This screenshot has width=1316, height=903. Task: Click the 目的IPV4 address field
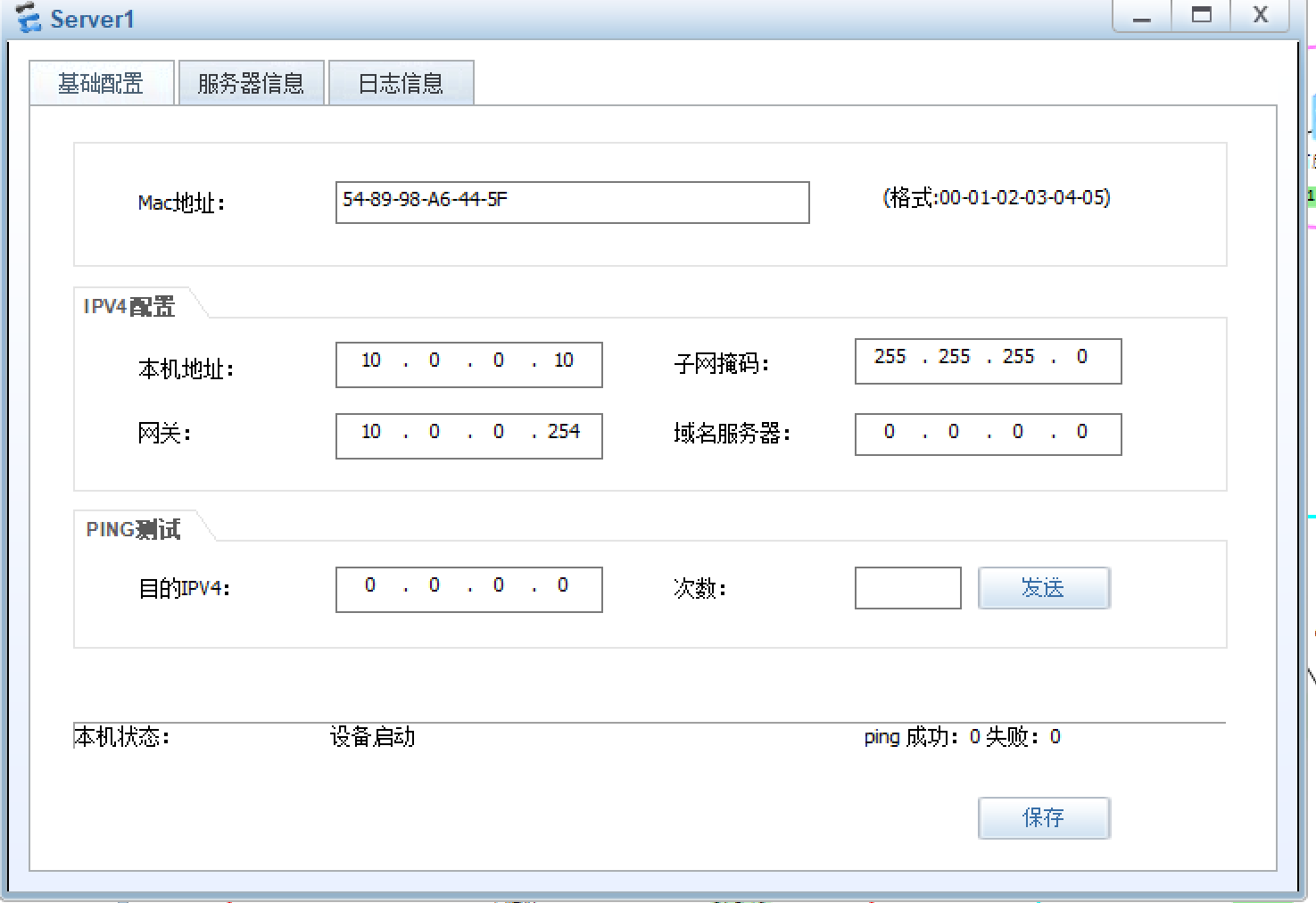469,590
